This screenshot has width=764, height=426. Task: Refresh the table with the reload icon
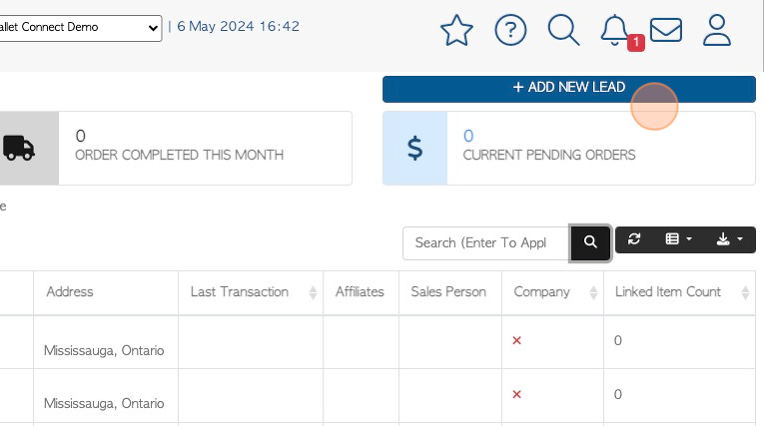tap(633, 239)
